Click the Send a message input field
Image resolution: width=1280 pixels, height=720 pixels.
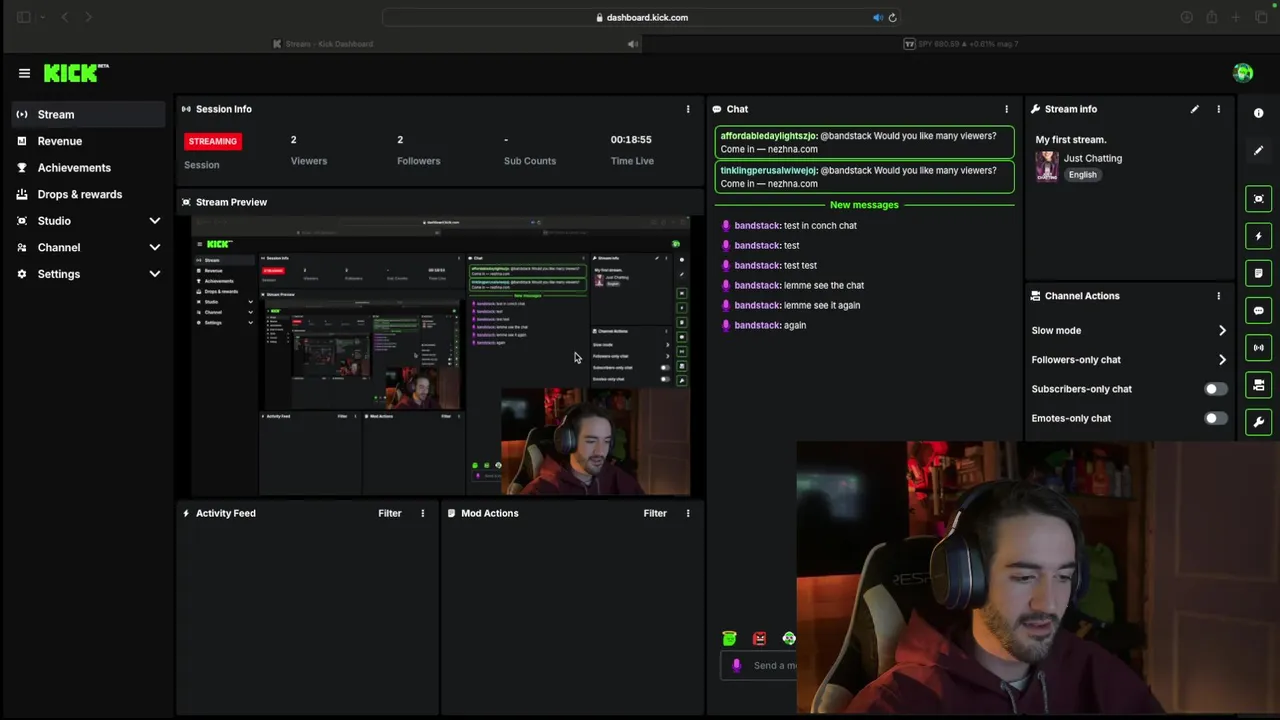(760, 665)
